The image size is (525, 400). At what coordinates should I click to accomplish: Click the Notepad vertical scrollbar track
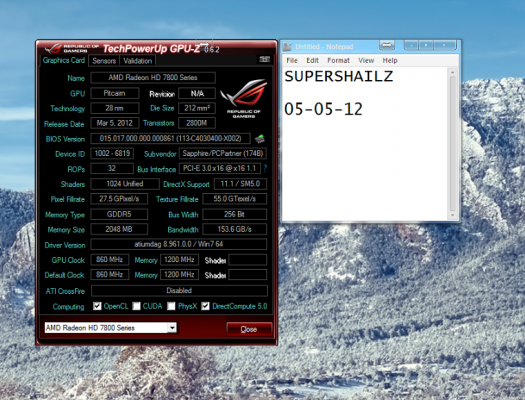(x=453, y=144)
